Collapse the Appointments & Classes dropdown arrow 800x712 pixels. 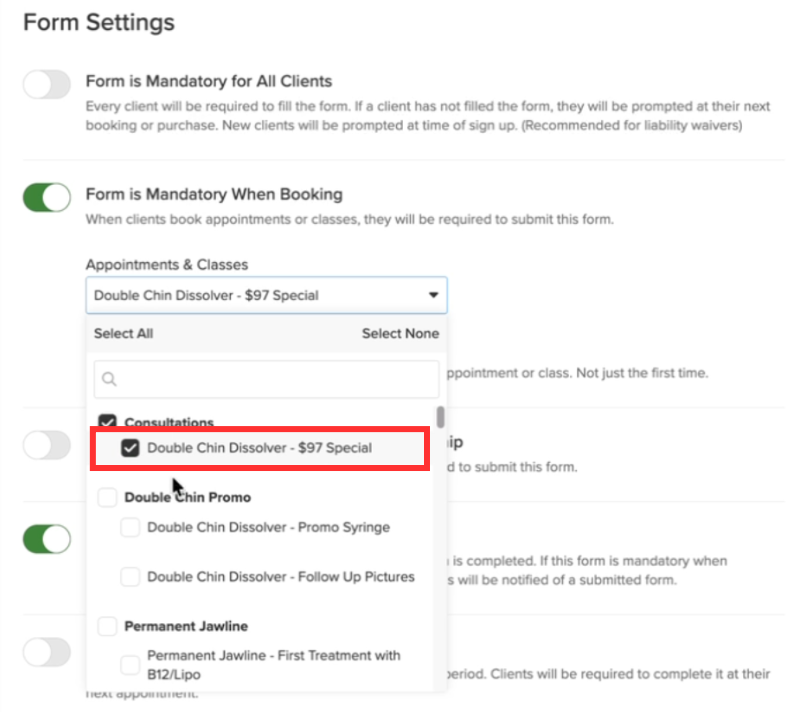433,296
